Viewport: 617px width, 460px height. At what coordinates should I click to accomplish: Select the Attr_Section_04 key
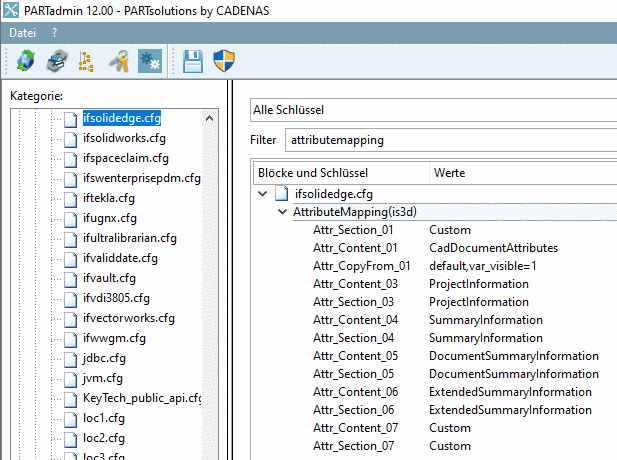pos(353,338)
